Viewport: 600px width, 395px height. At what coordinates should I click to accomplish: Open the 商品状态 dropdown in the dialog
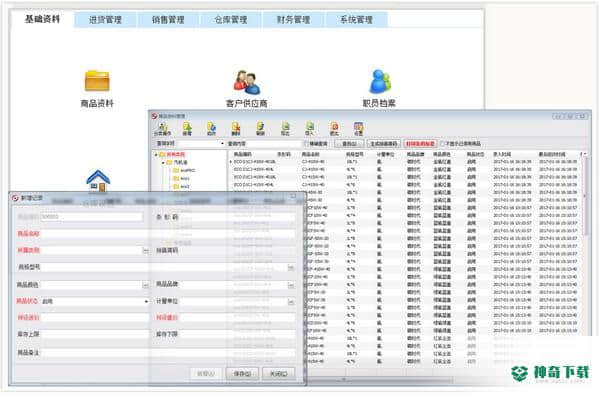(x=146, y=302)
